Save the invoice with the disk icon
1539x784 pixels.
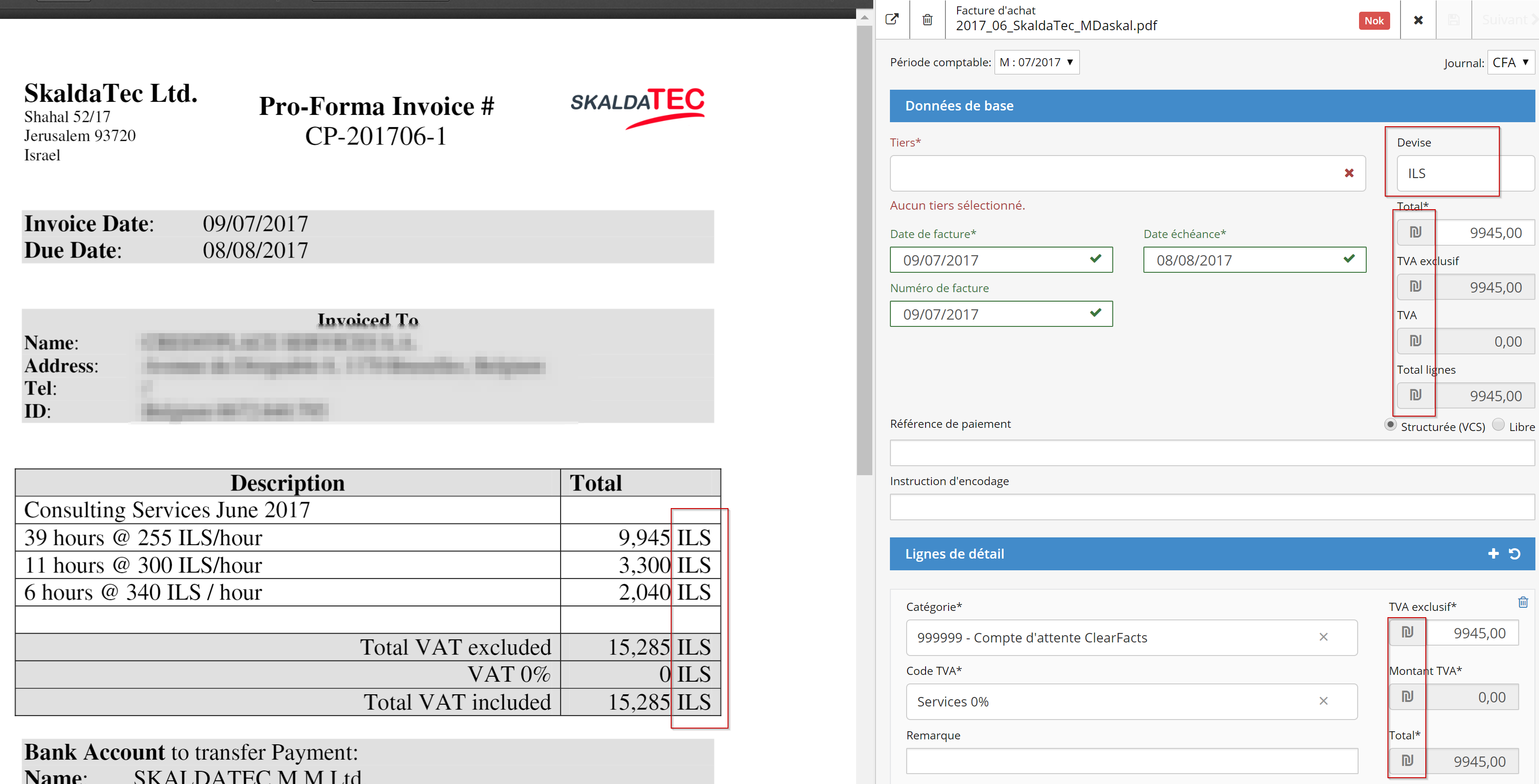1454,20
